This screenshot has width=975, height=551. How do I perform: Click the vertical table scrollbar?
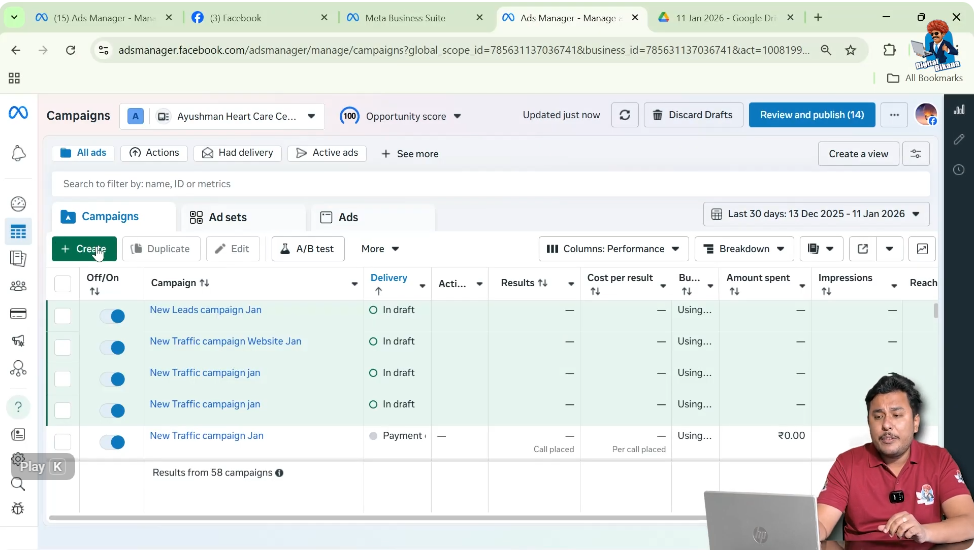click(935, 310)
